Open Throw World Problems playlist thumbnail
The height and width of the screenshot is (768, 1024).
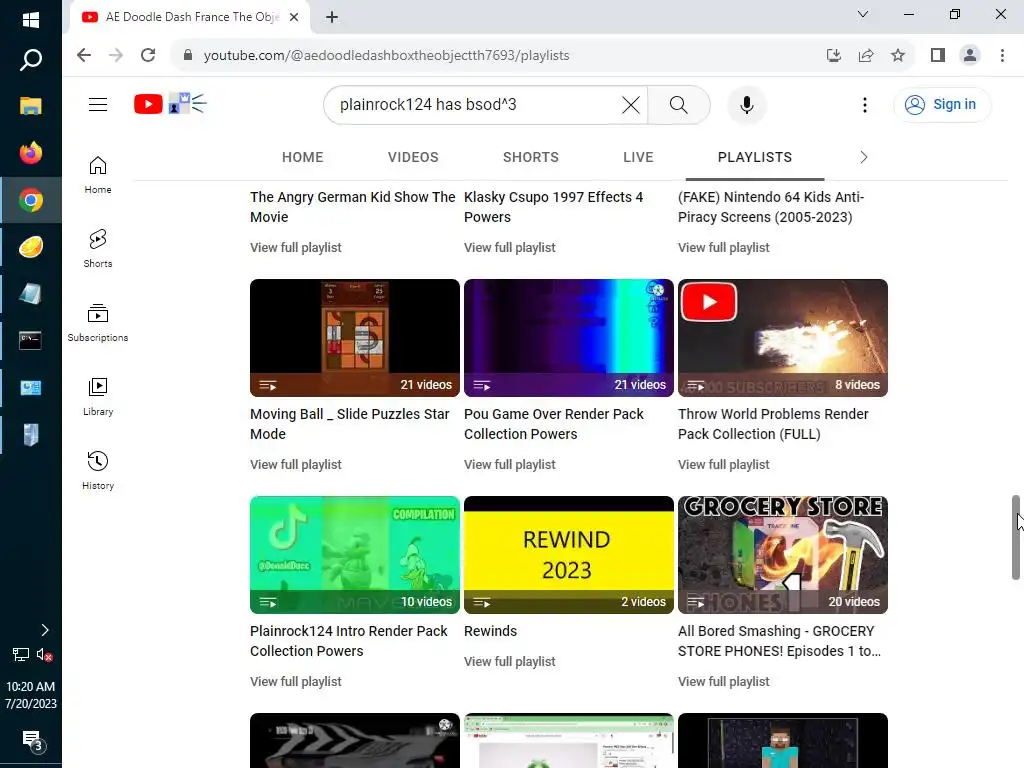pyautogui.click(x=783, y=338)
